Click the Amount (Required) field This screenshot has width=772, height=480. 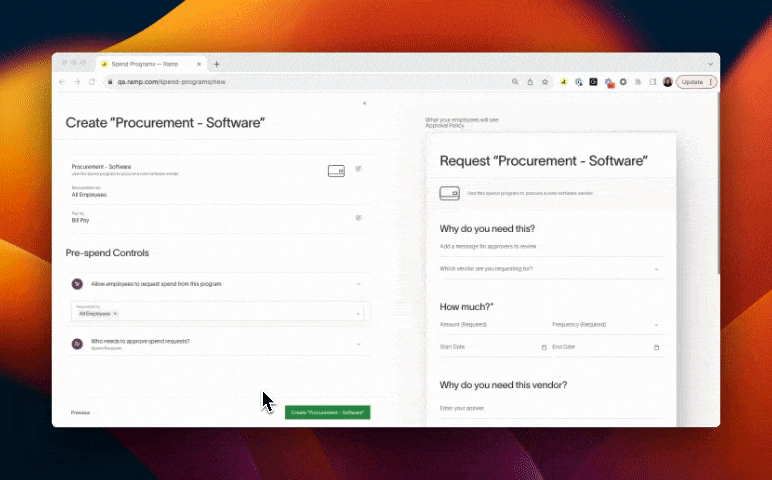pos(492,325)
